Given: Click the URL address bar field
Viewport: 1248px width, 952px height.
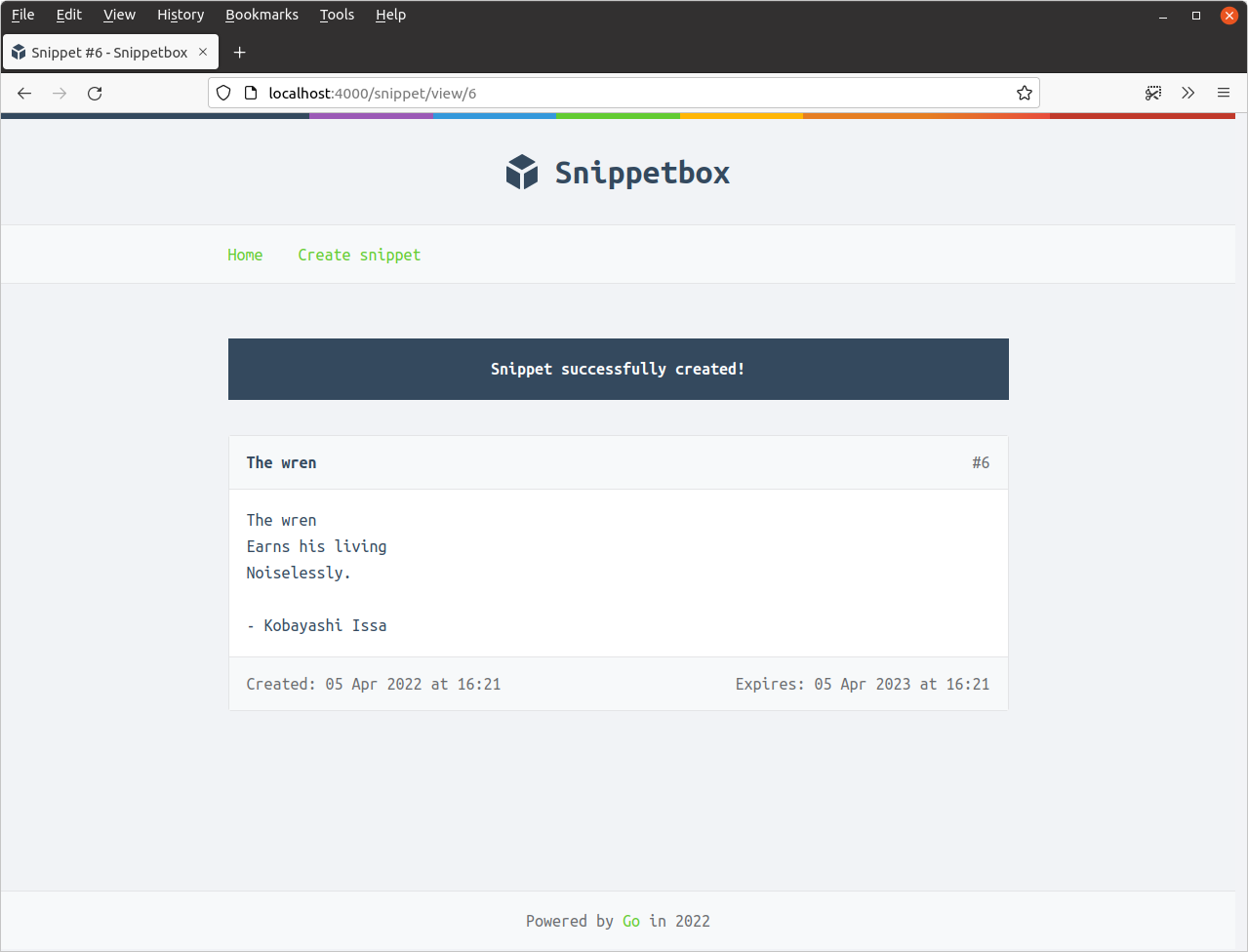Looking at the screenshot, I should (x=634, y=94).
